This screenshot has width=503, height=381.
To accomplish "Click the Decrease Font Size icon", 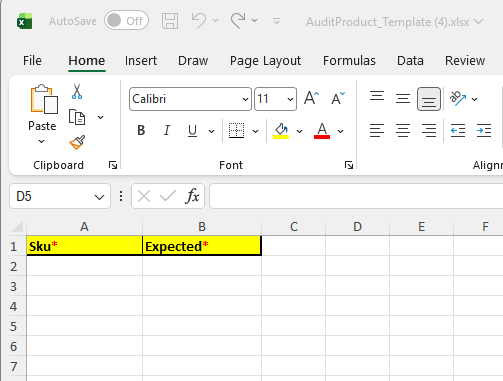I will click(338, 98).
